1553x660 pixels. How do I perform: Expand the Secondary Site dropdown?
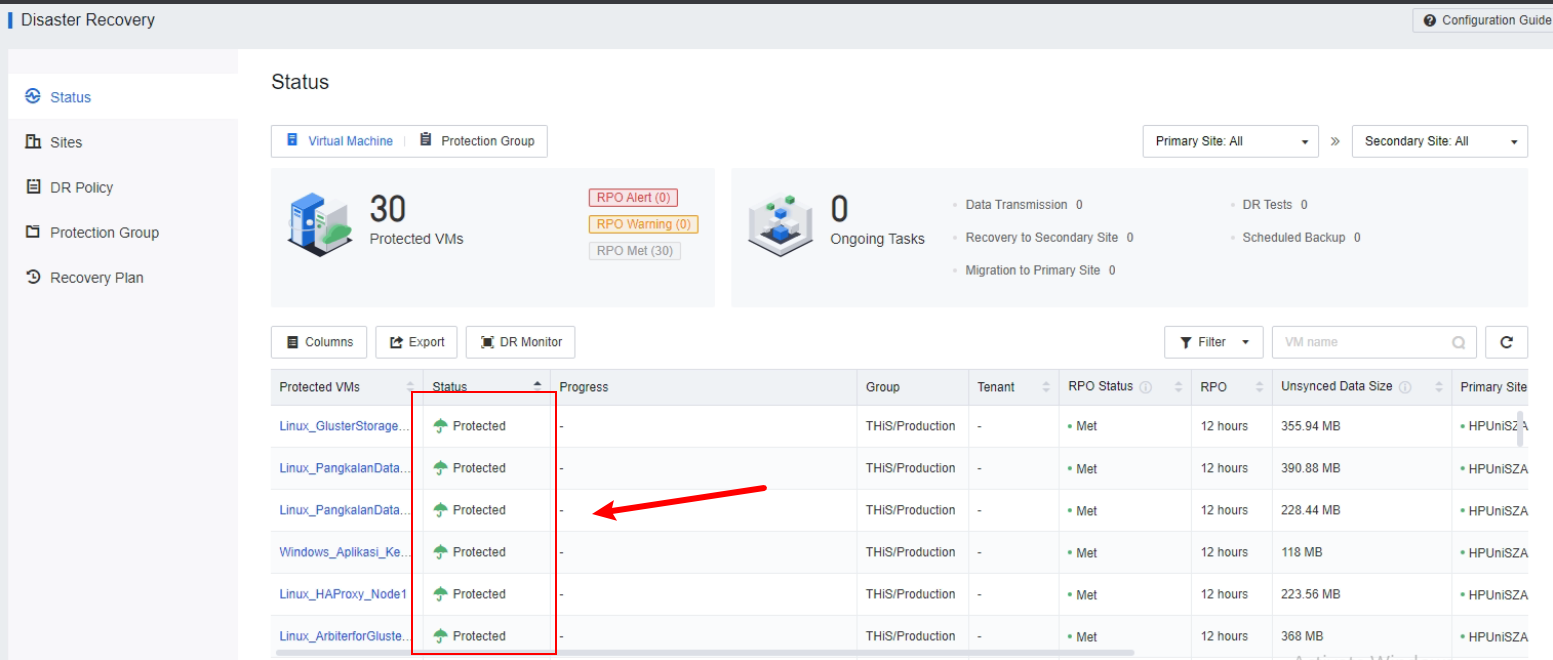[1439, 141]
